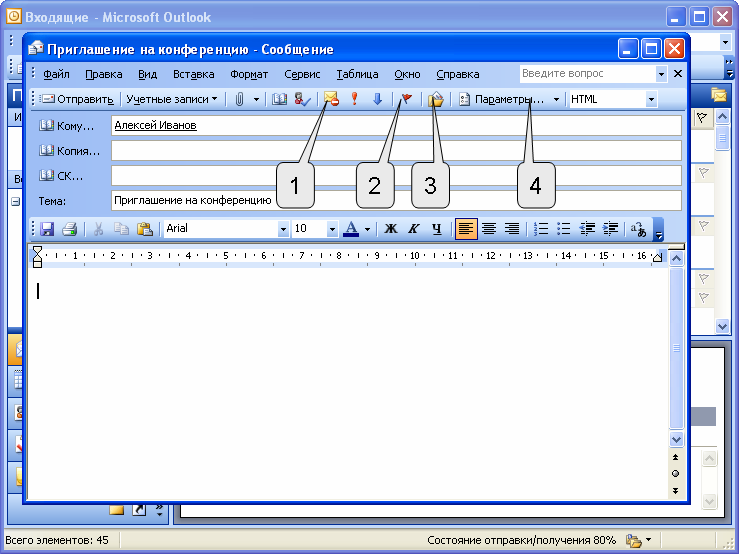Open the Файл menu
Image resolution: width=739 pixels, height=554 pixels.
pos(56,74)
